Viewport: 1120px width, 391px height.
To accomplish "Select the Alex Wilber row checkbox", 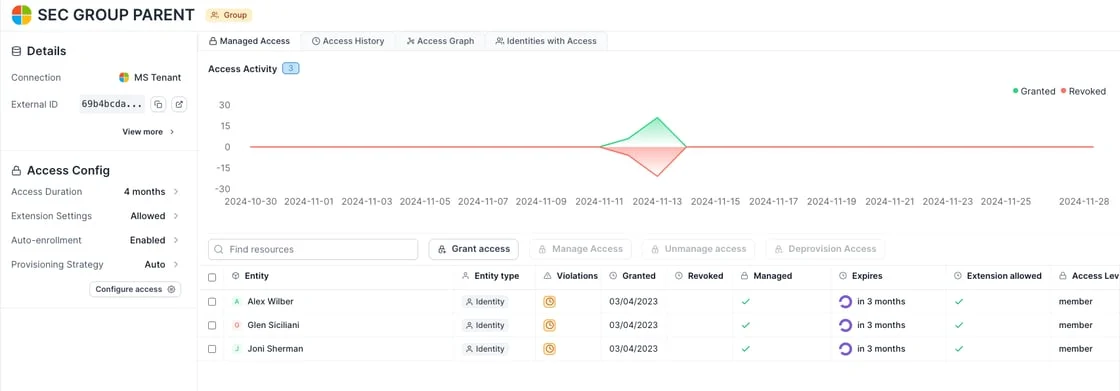I will pyautogui.click(x=211, y=302).
